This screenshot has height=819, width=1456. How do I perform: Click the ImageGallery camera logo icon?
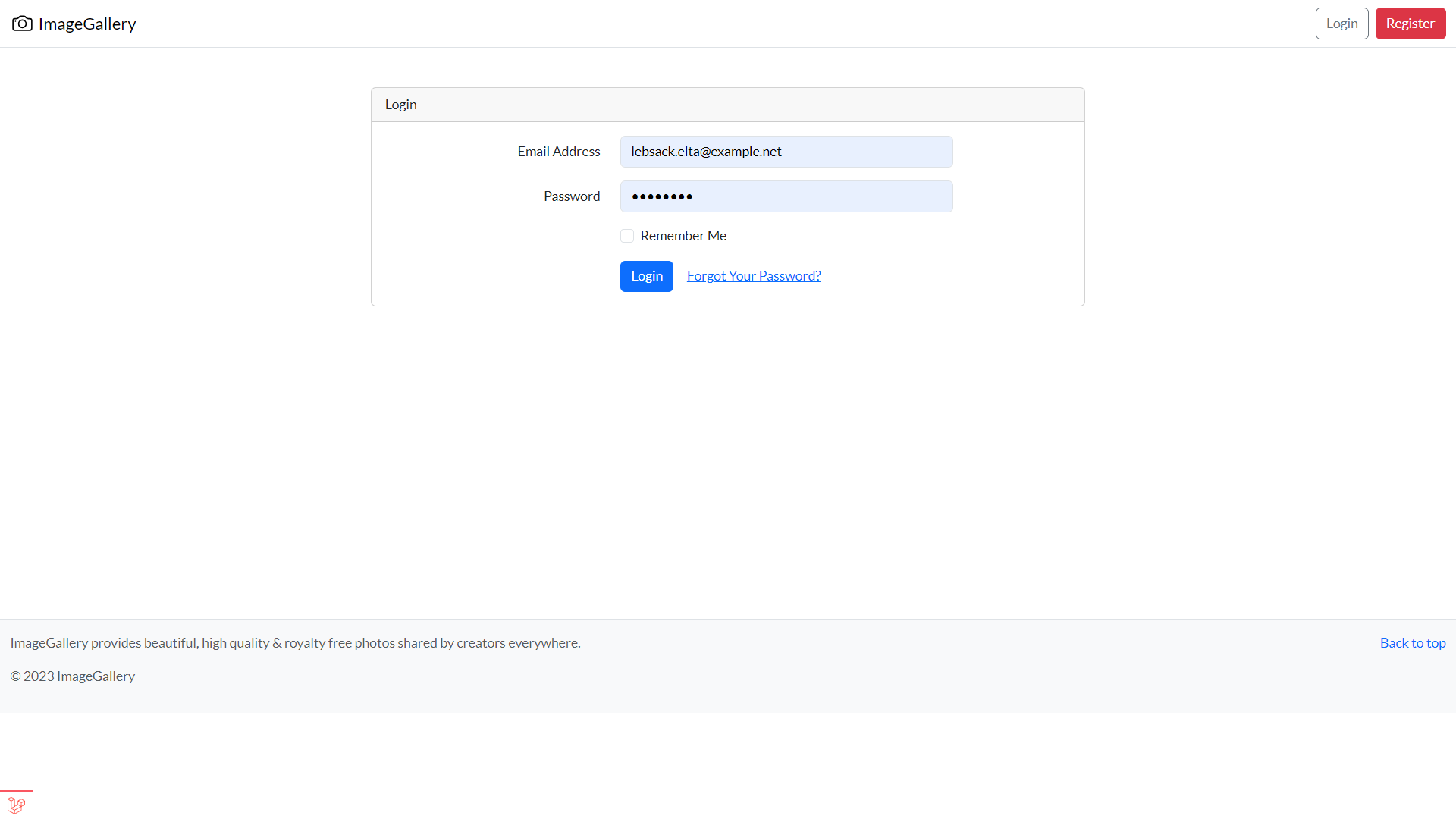[x=22, y=24]
